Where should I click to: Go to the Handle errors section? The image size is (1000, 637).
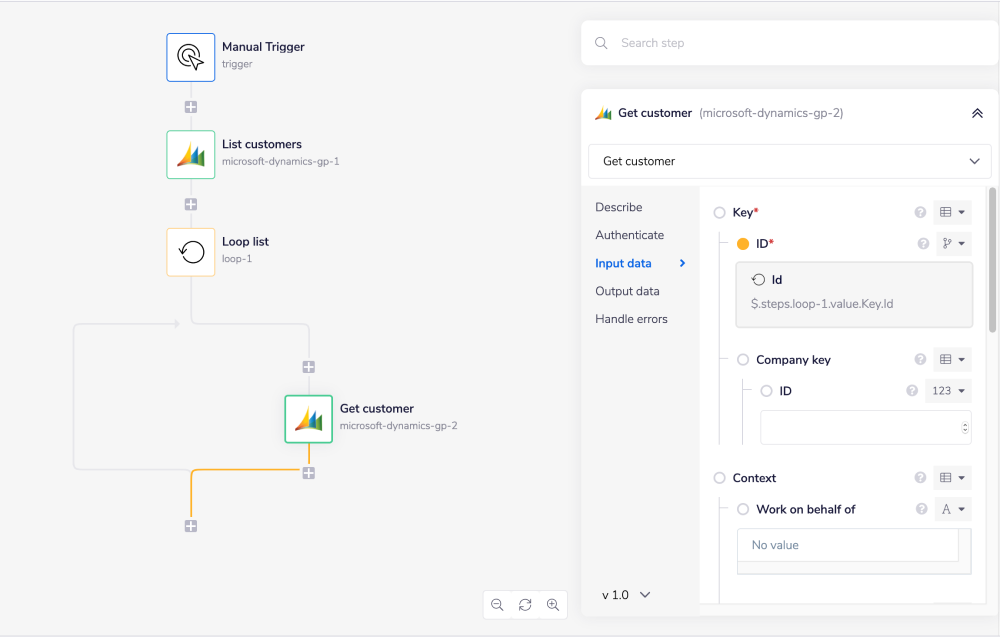pos(631,319)
